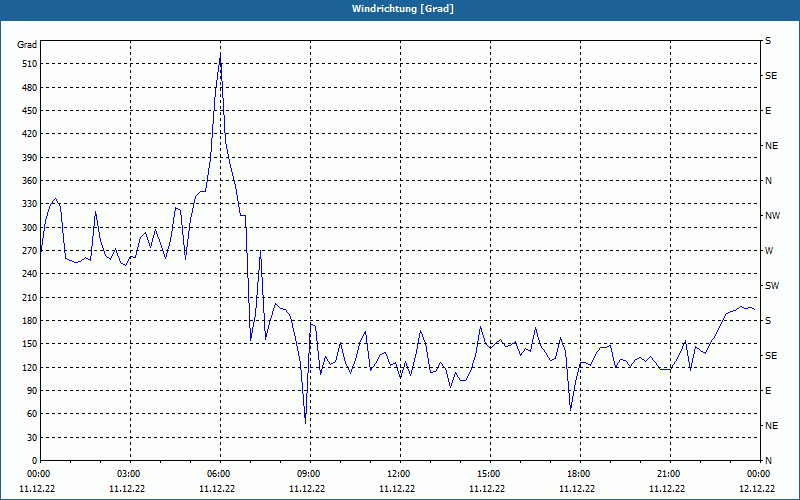Click the 11.12.22 date under 03:00
Image resolution: width=800 pixels, height=500 pixels.
pyautogui.click(x=127, y=488)
